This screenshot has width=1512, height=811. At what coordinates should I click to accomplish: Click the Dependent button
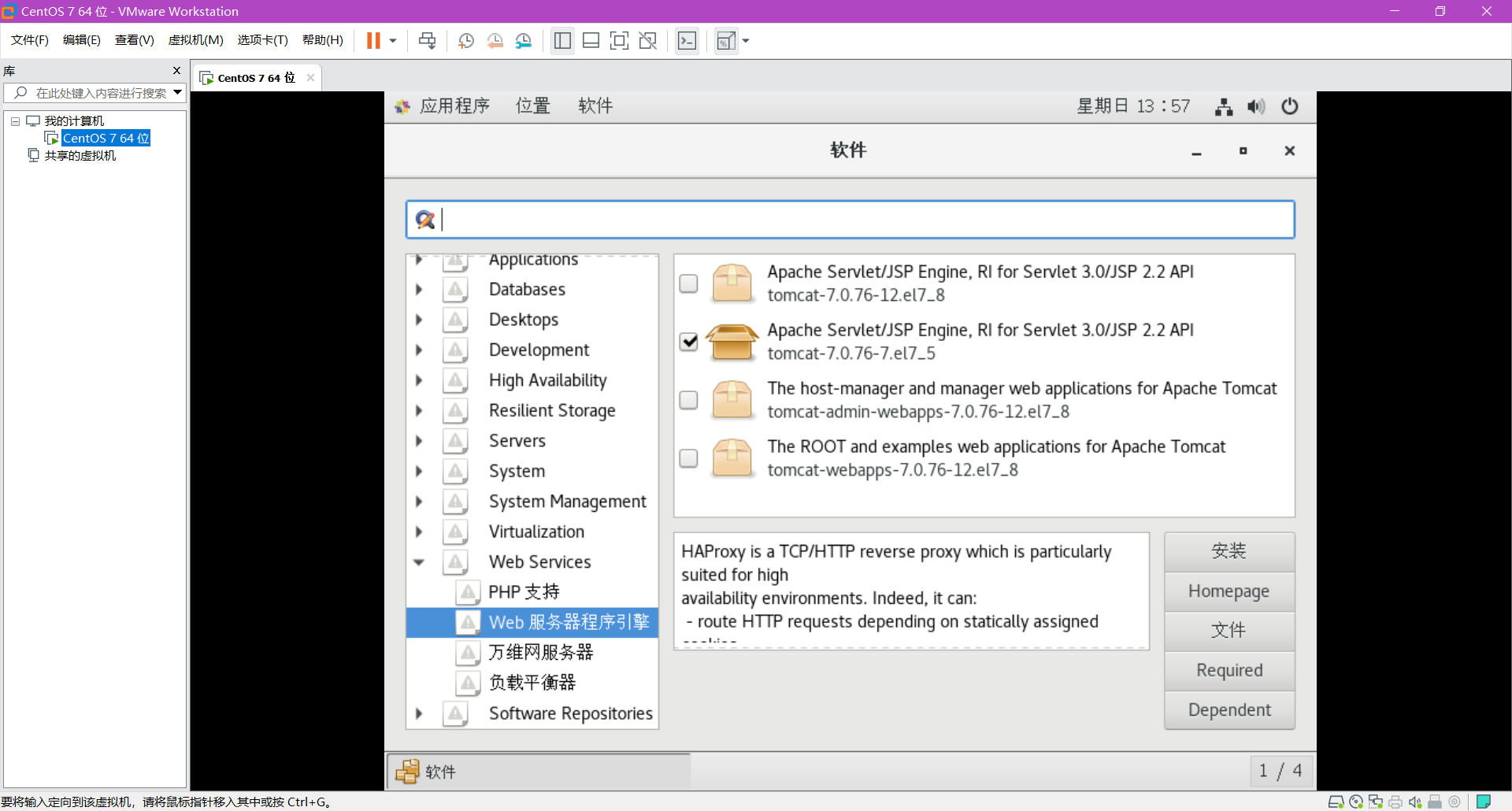tap(1228, 709)
